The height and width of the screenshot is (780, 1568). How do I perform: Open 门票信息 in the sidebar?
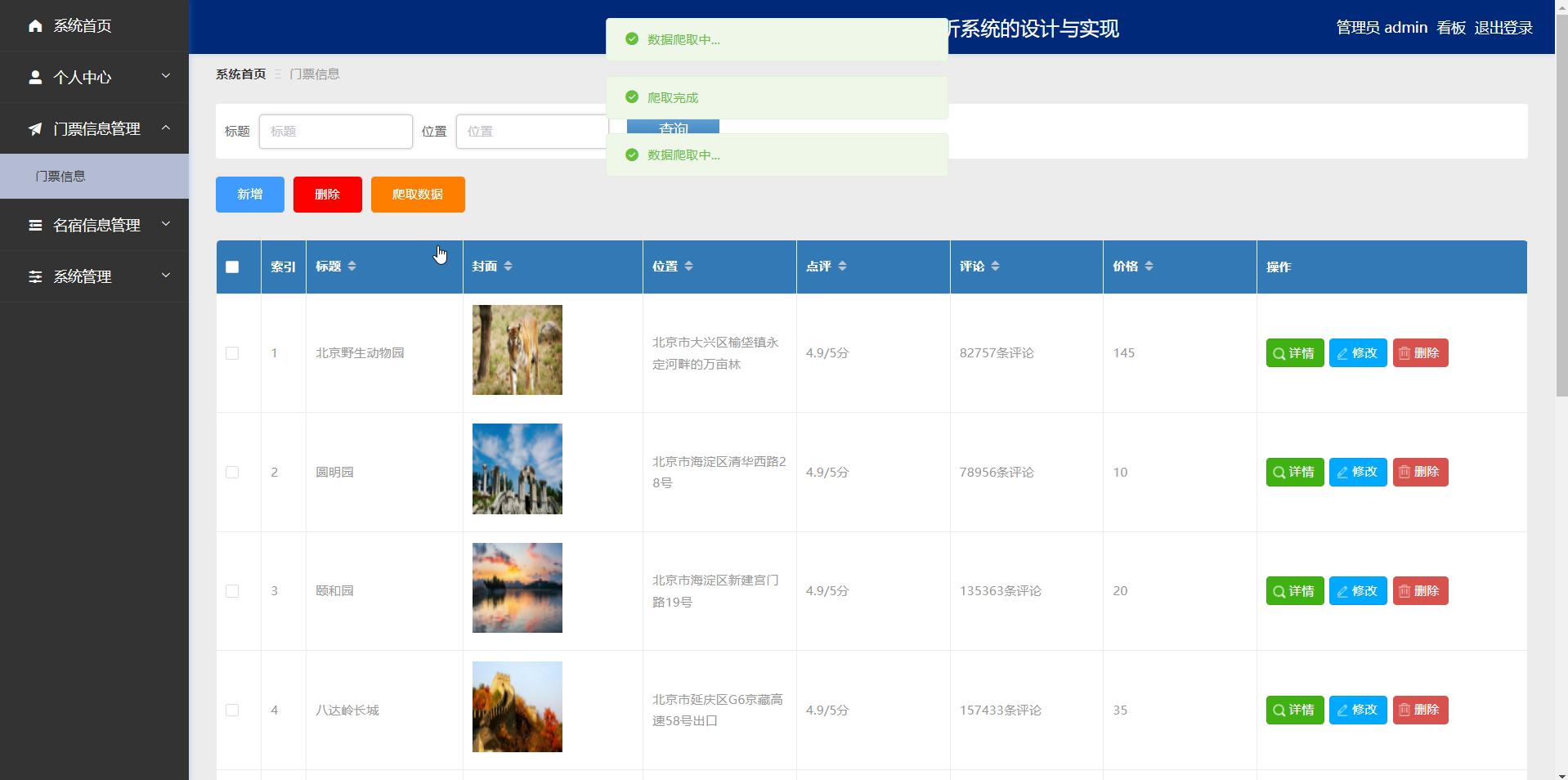tap(60, 176)
